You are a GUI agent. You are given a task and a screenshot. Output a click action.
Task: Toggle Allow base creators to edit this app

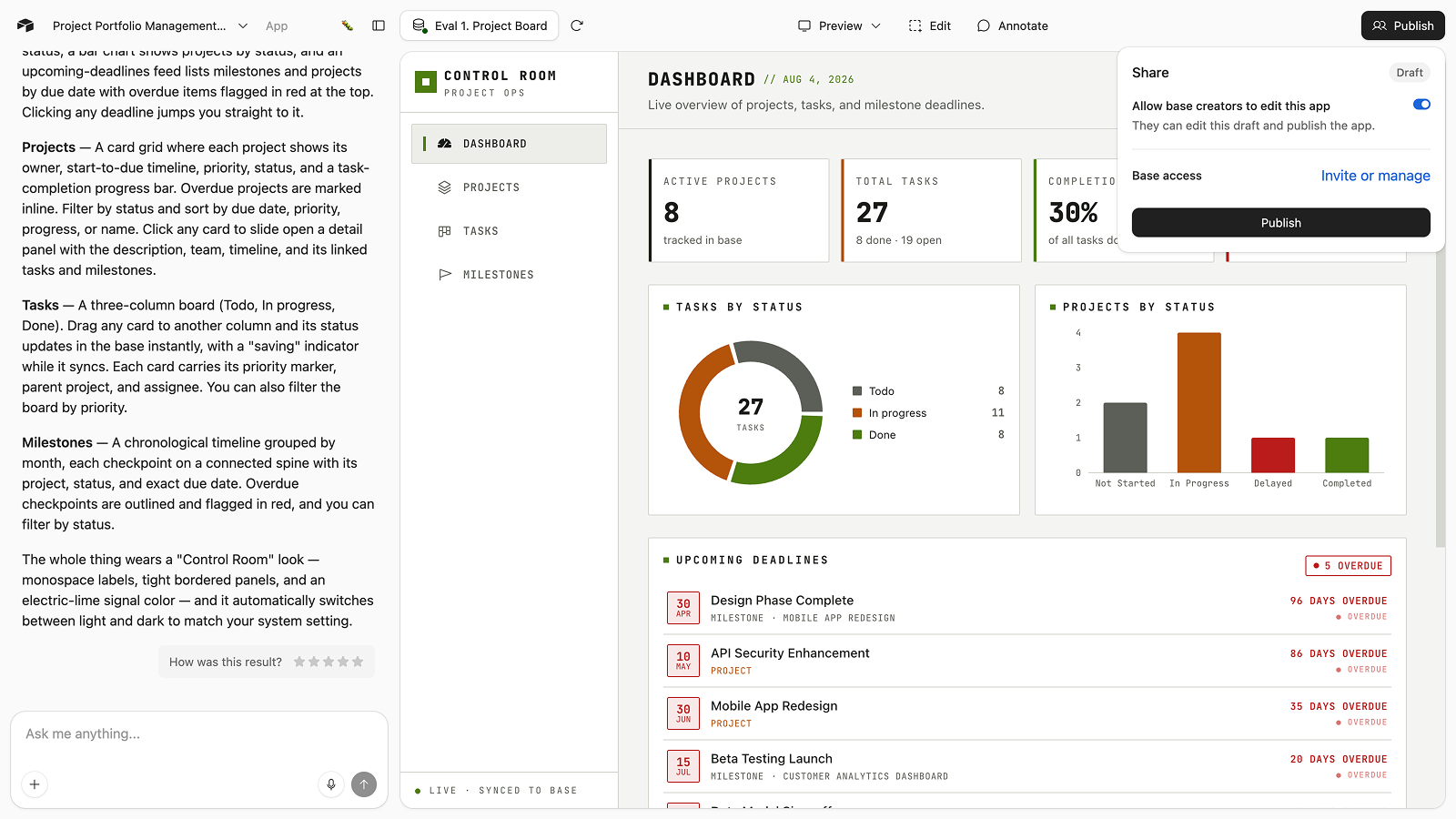pos(1421,105)
